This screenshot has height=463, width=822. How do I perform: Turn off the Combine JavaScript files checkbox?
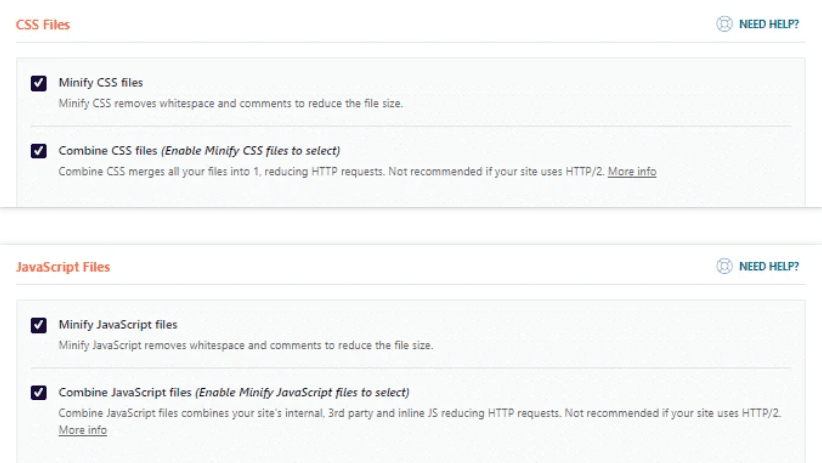tap(39, 393)
